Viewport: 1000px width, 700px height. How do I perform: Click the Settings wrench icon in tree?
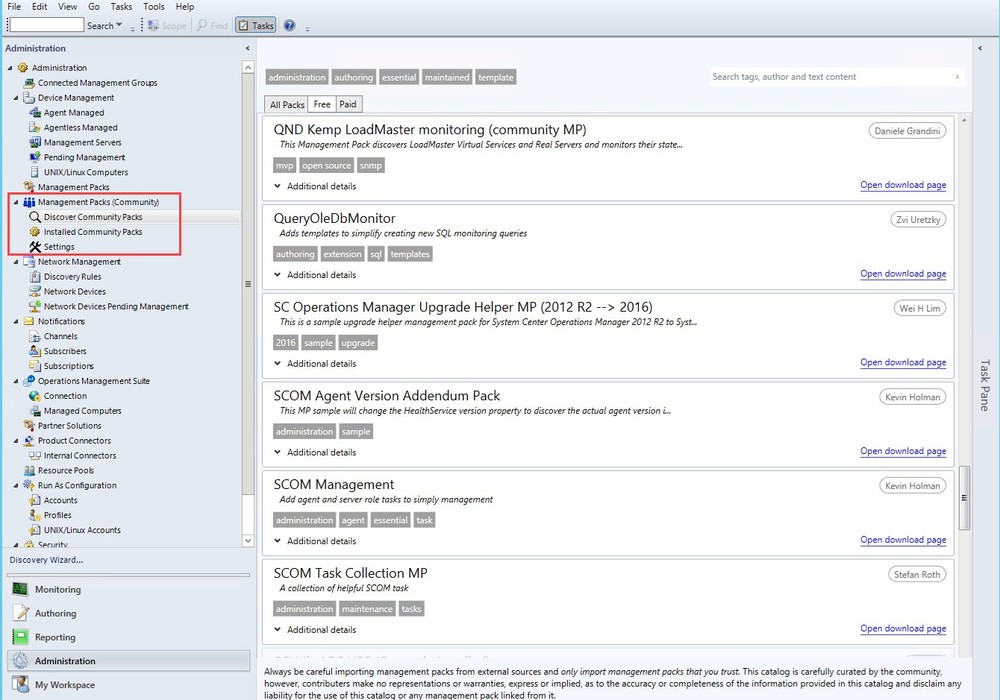pyautogui.click(x=35, y=247)
